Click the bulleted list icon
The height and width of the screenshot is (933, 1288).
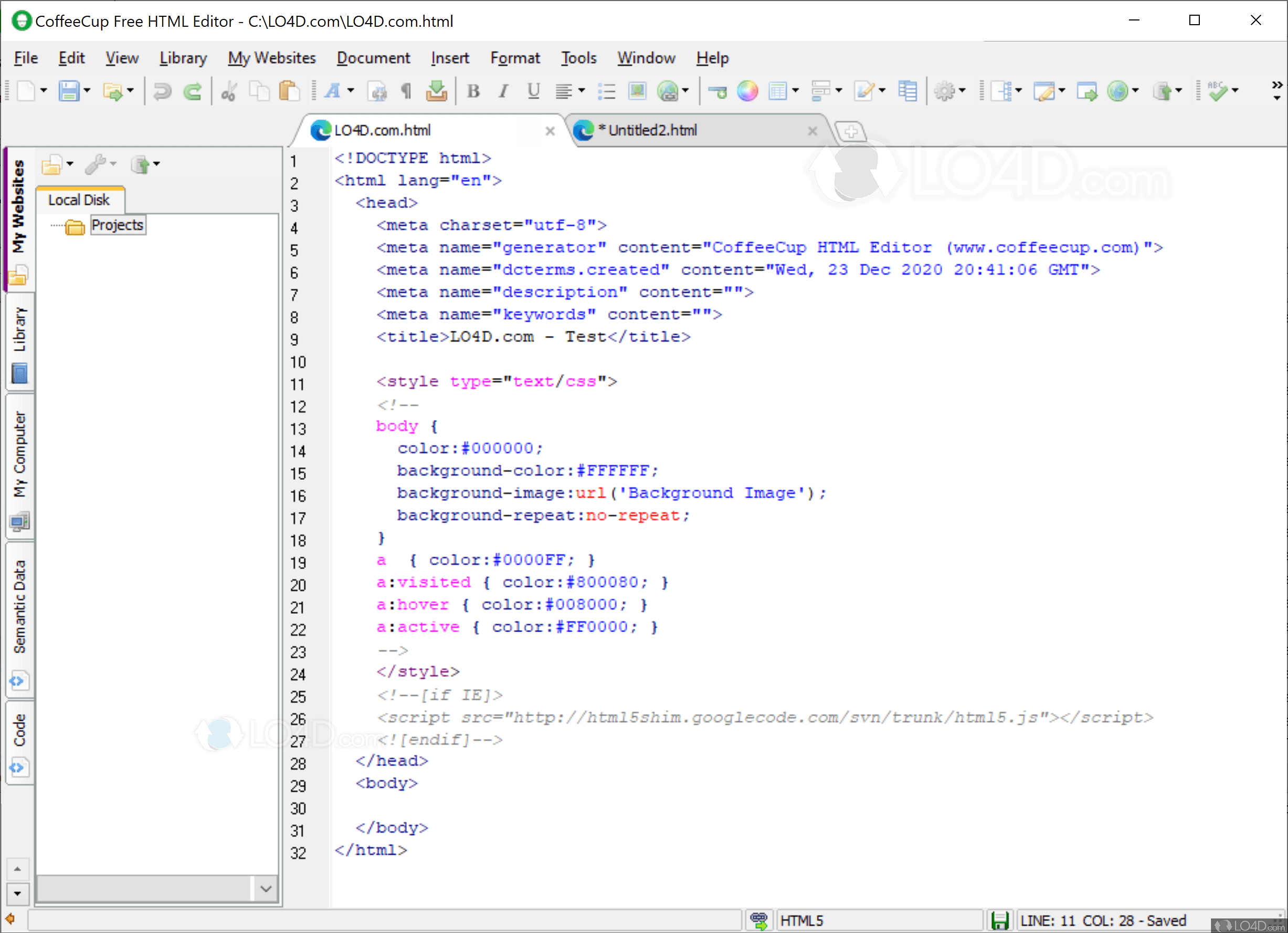pyautogui.click(x=607, y=91)
